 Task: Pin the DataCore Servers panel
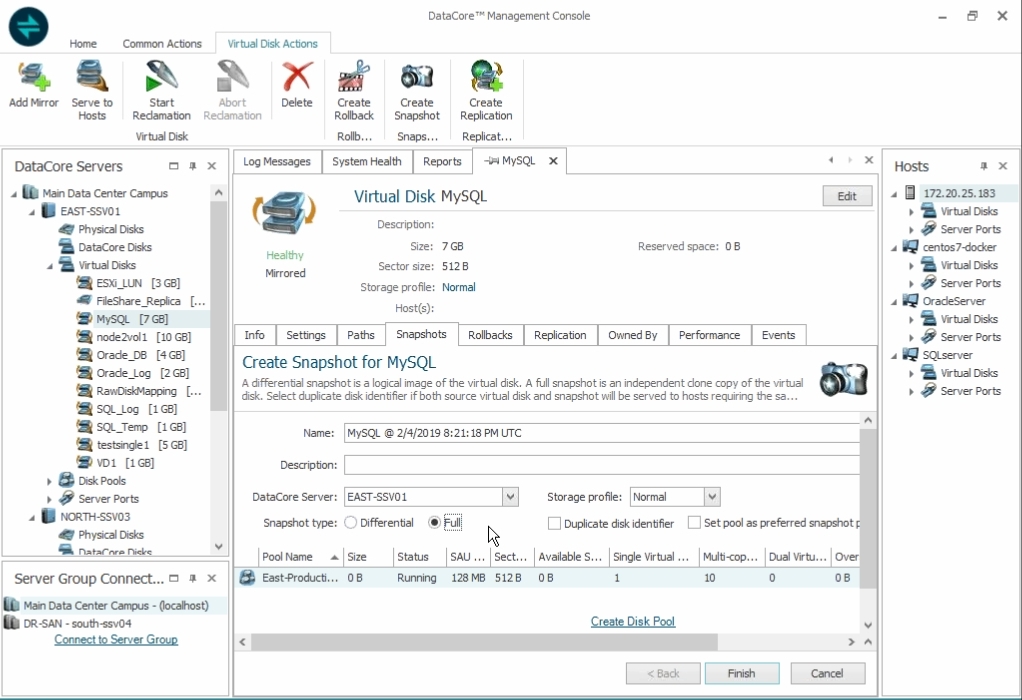[x=192, y=166]
